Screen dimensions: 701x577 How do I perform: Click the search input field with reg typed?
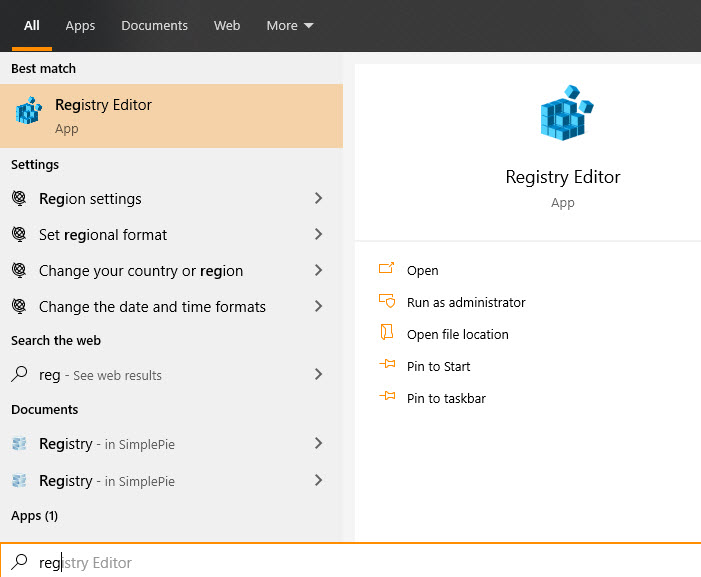coord(350,562)
